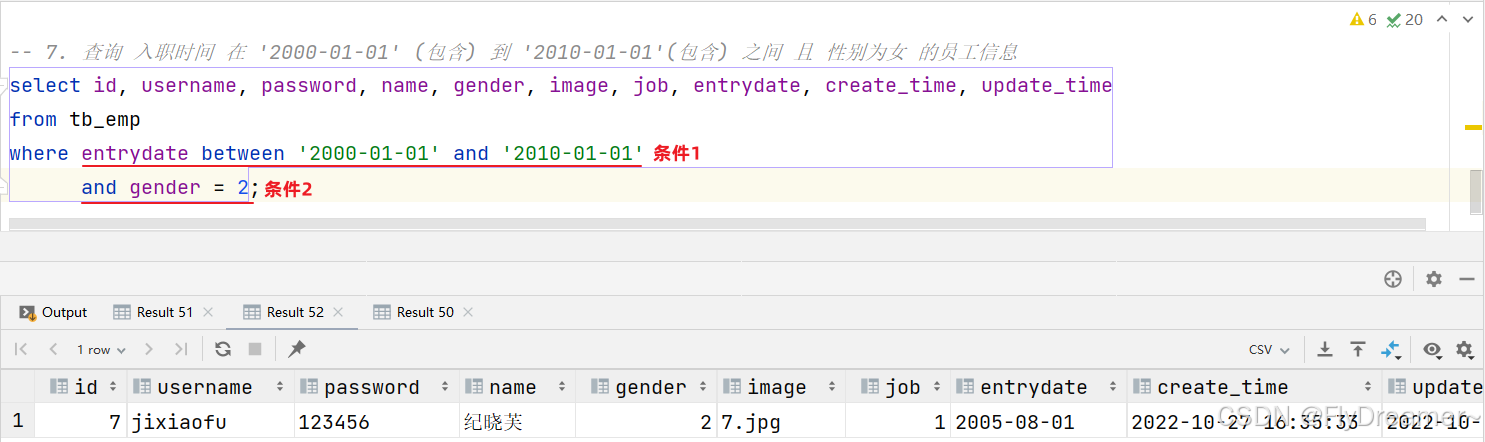The height and width of the screenshot is (442, 1485).
Task: Select the job column header
Action: coord(898,387)
